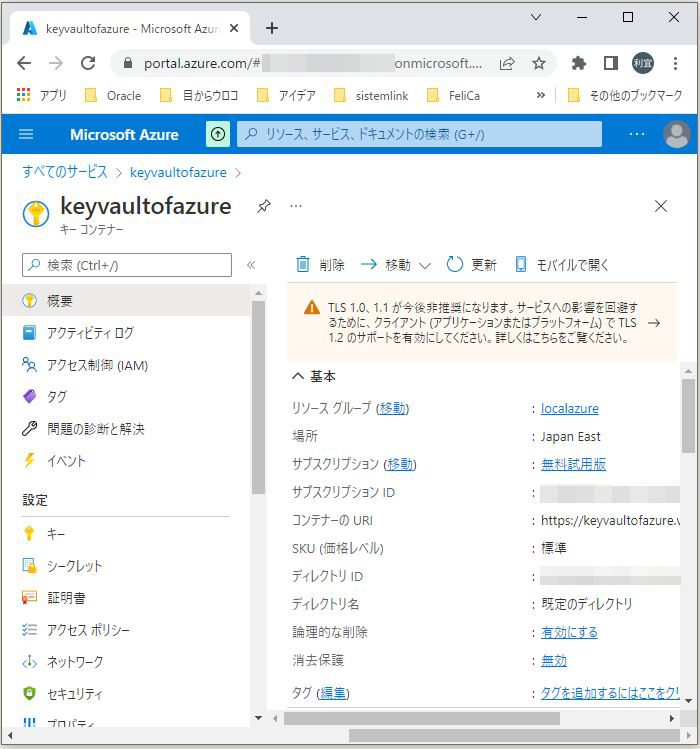The image size is (700, 749).
Task: Open the Chrome three-dot menu
Action: coord(675,63)
